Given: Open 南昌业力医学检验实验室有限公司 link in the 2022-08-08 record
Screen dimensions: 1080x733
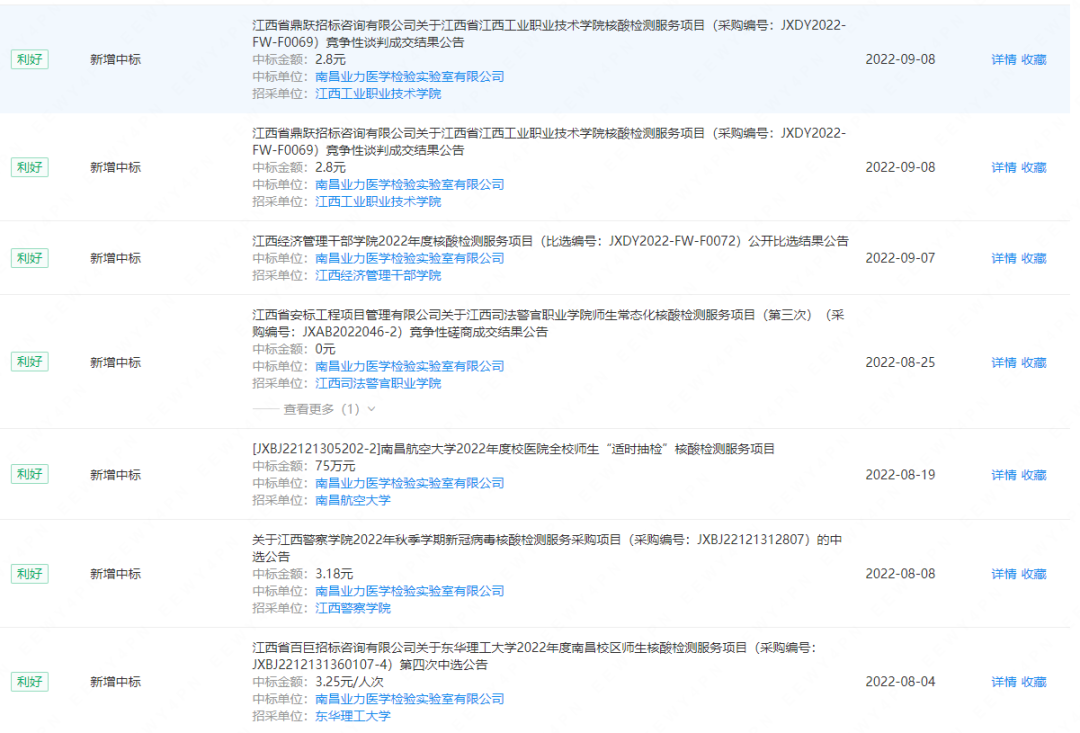Looking at the screenshot, I should 410,591.
